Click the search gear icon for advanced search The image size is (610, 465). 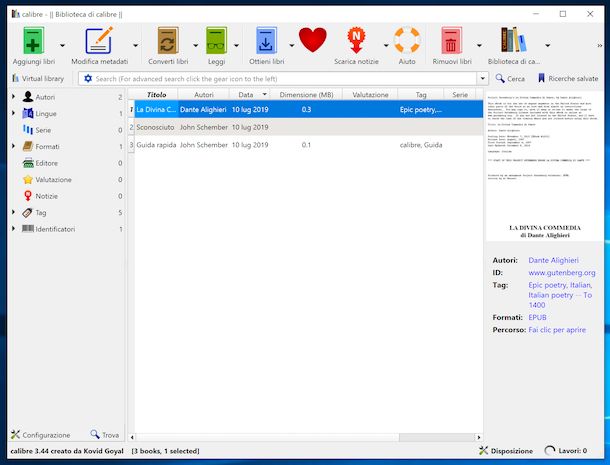88,79
